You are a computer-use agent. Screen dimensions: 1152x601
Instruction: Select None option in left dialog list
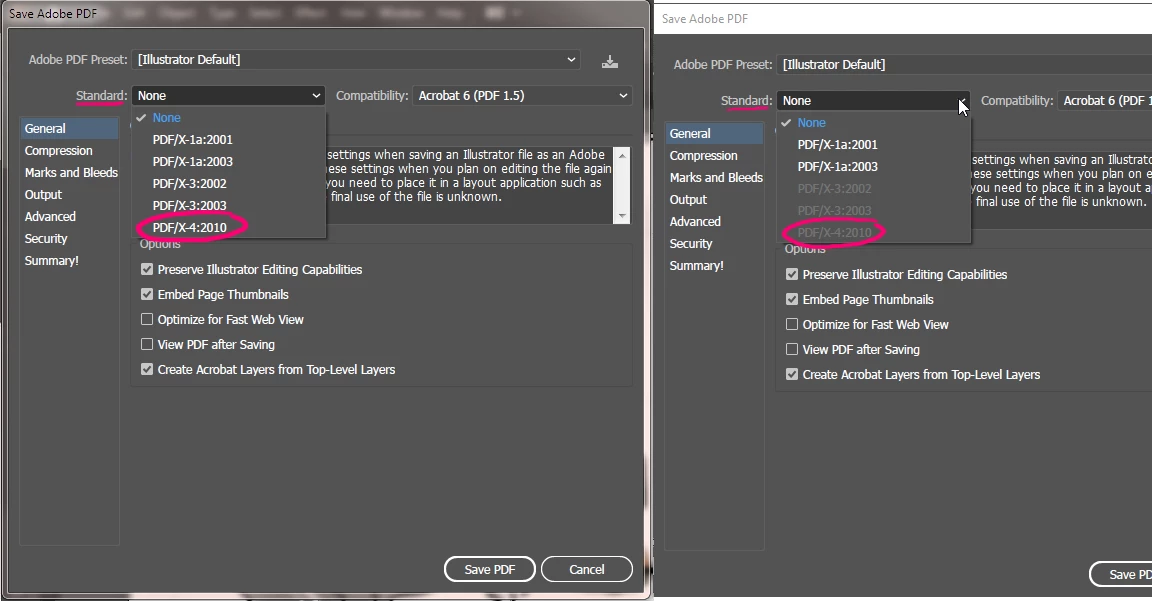point(166,118)
